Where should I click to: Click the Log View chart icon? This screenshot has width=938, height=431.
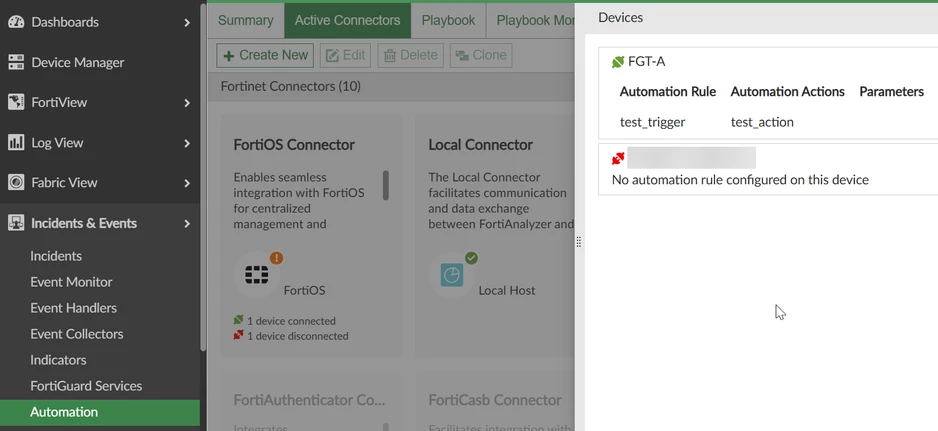coord(16,142)
